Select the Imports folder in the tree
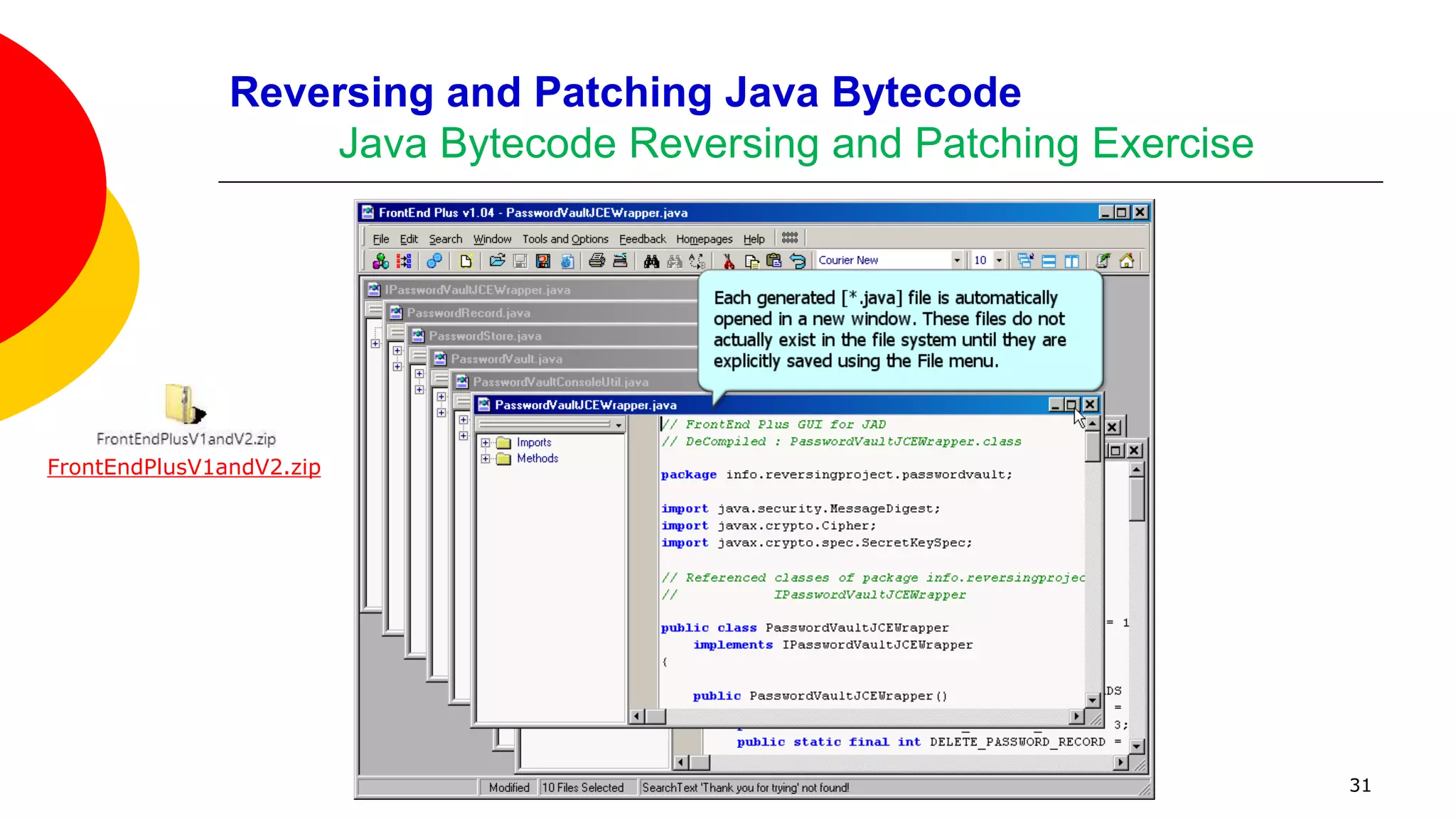This screenshot has height=819, width=1456. click(534, 443)
